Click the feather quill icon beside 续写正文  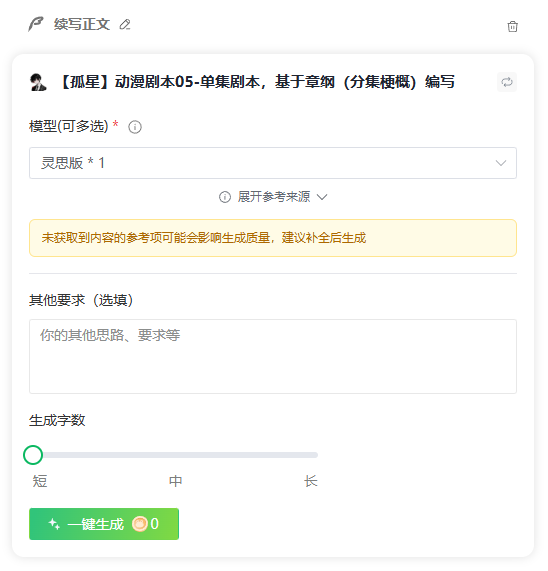[x=36, y=24]
